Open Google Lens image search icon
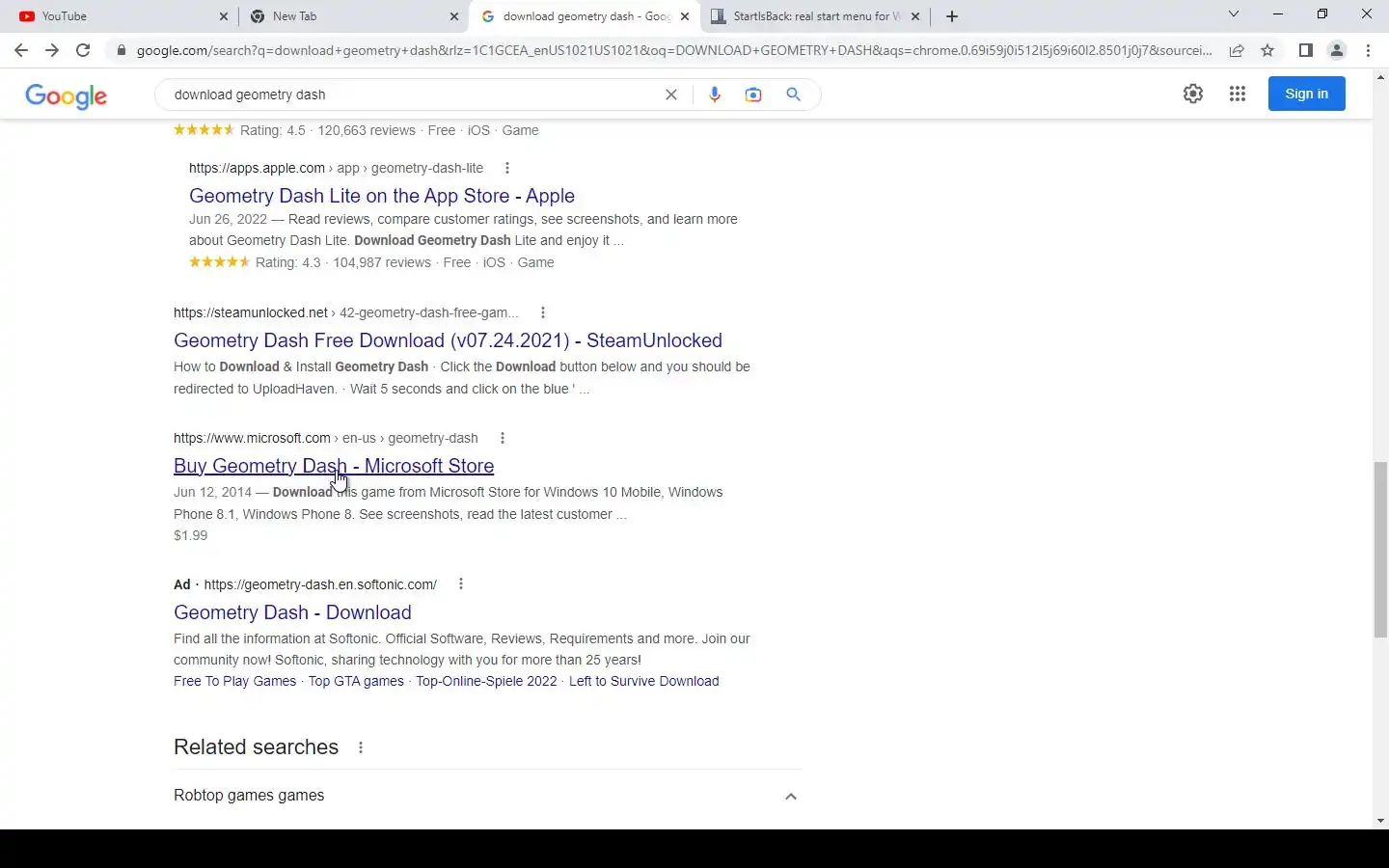Image resolution: width=1389 pixels, height=868 pixels. [x=753, y=95]
